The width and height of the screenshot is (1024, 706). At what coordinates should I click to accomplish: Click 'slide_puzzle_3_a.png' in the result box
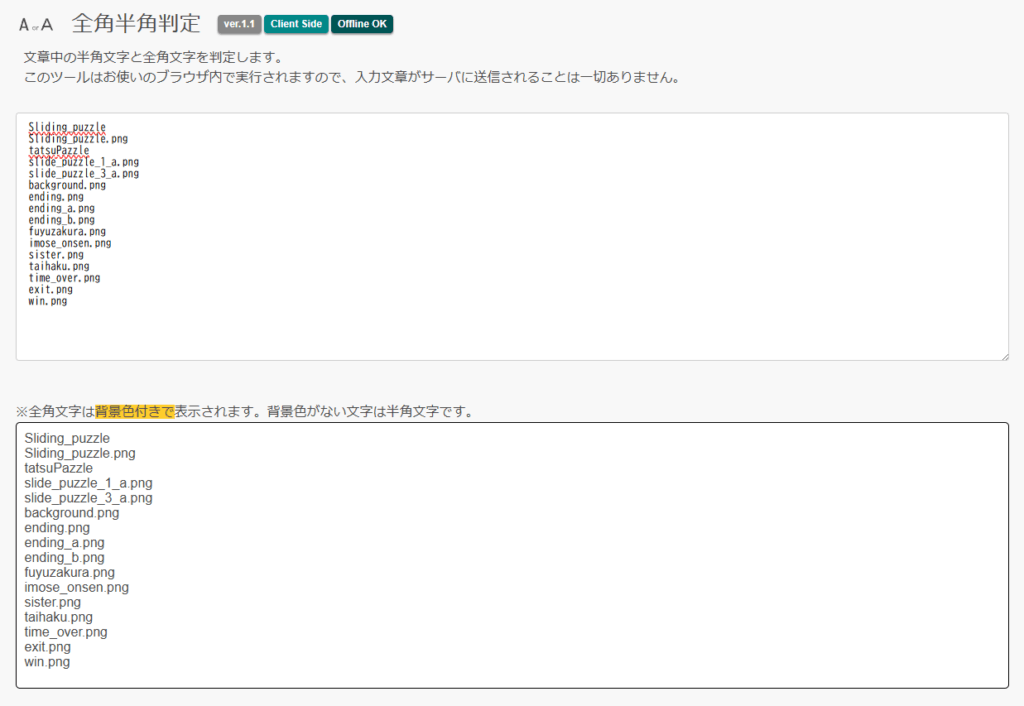click(88, 498)
